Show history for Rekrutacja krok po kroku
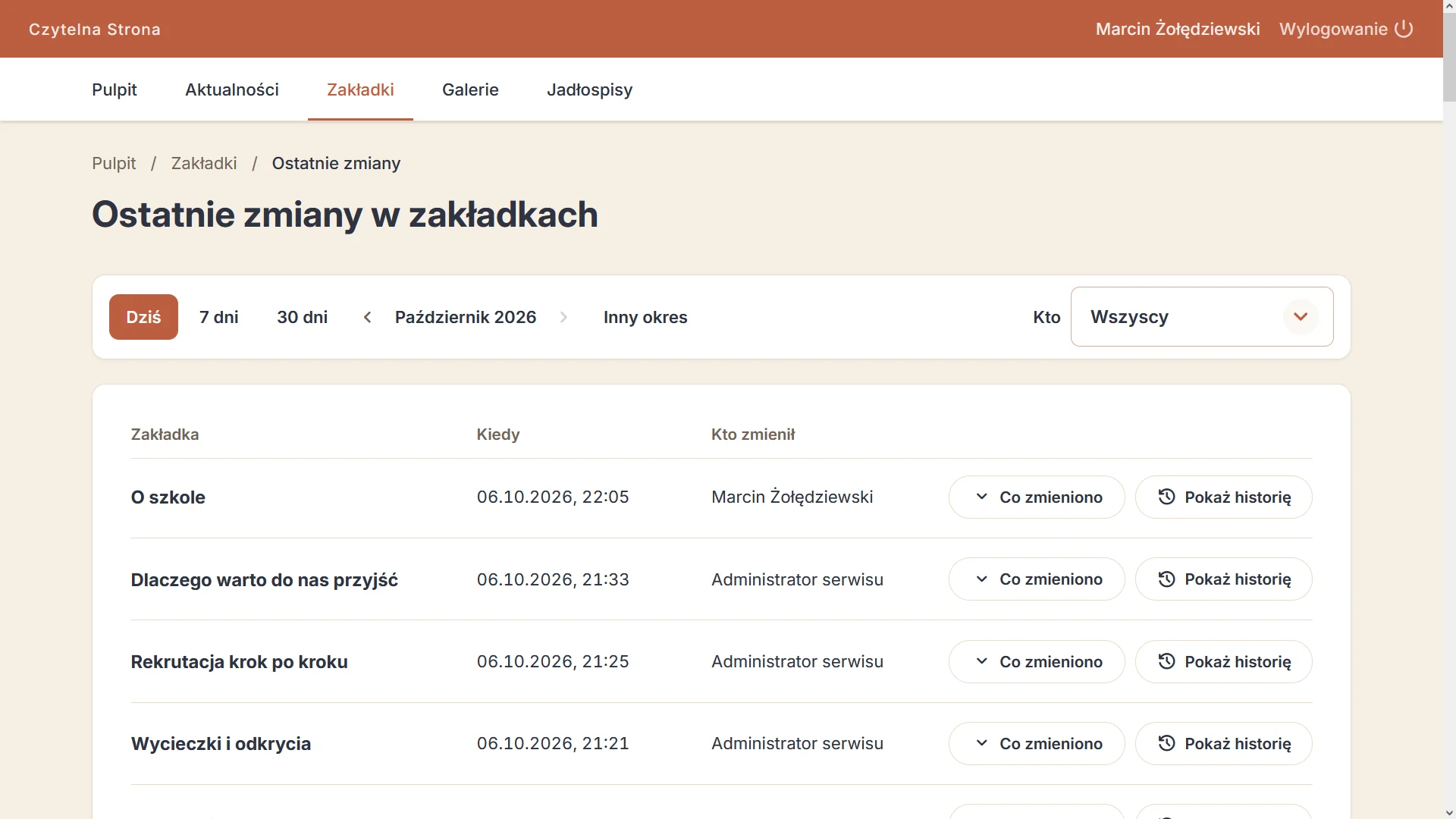This screenshot has width=1456, height=819. [x=1223, y=662]
